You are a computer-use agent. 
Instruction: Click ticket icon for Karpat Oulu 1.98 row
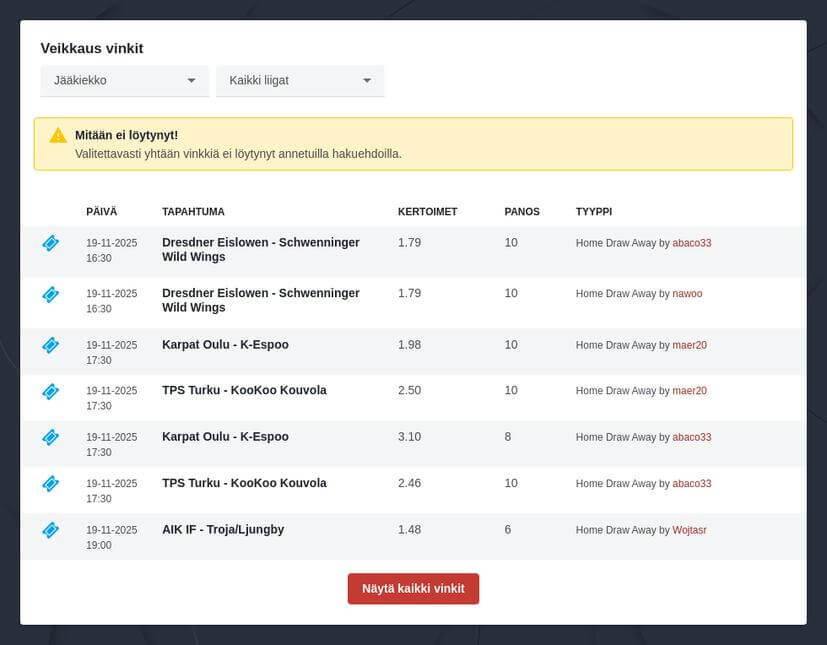tap(50, 345)
